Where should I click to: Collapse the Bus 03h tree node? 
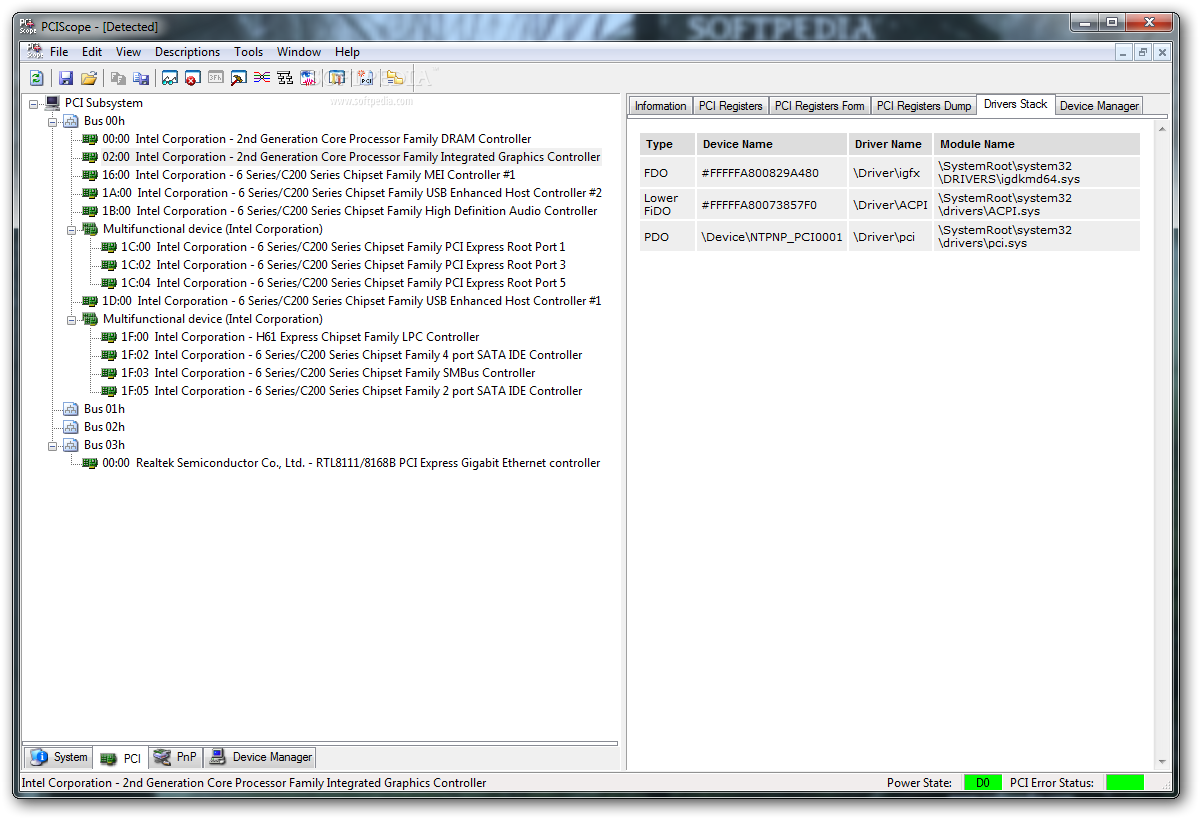(52, 445)
